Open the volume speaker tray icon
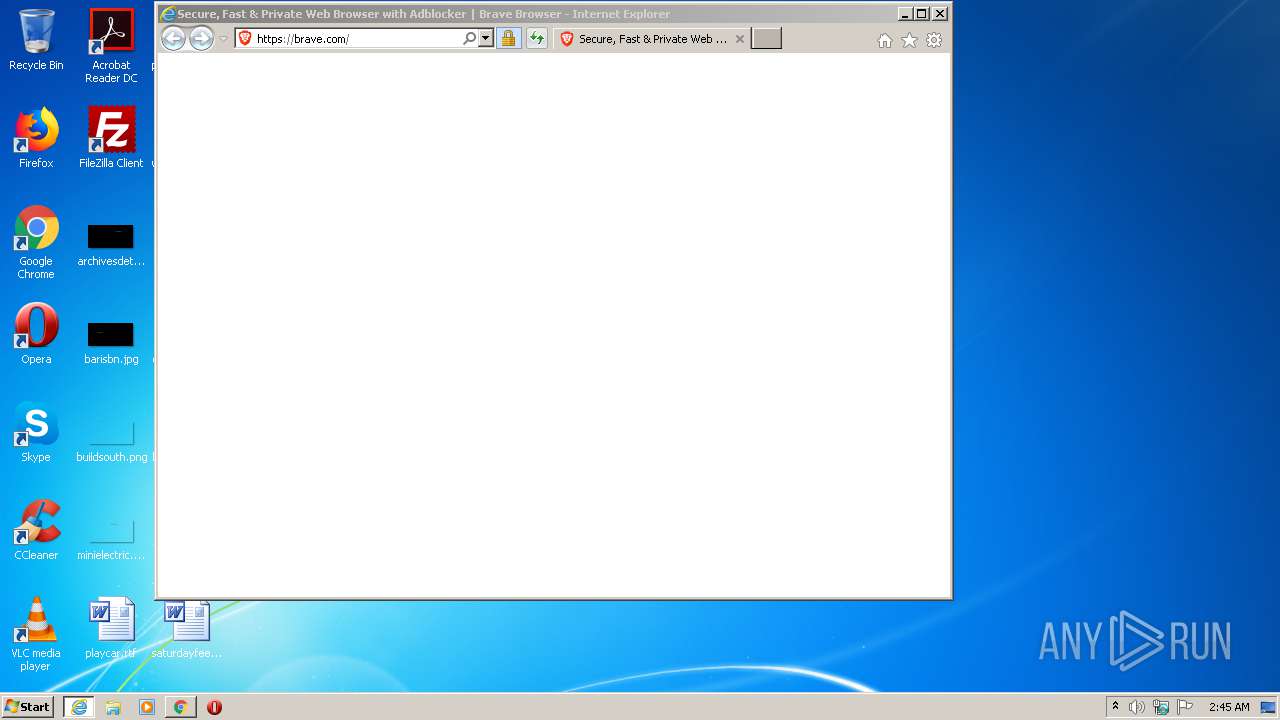The image size is (1280, 720). pyautogui.click(x=1137, y=707)
